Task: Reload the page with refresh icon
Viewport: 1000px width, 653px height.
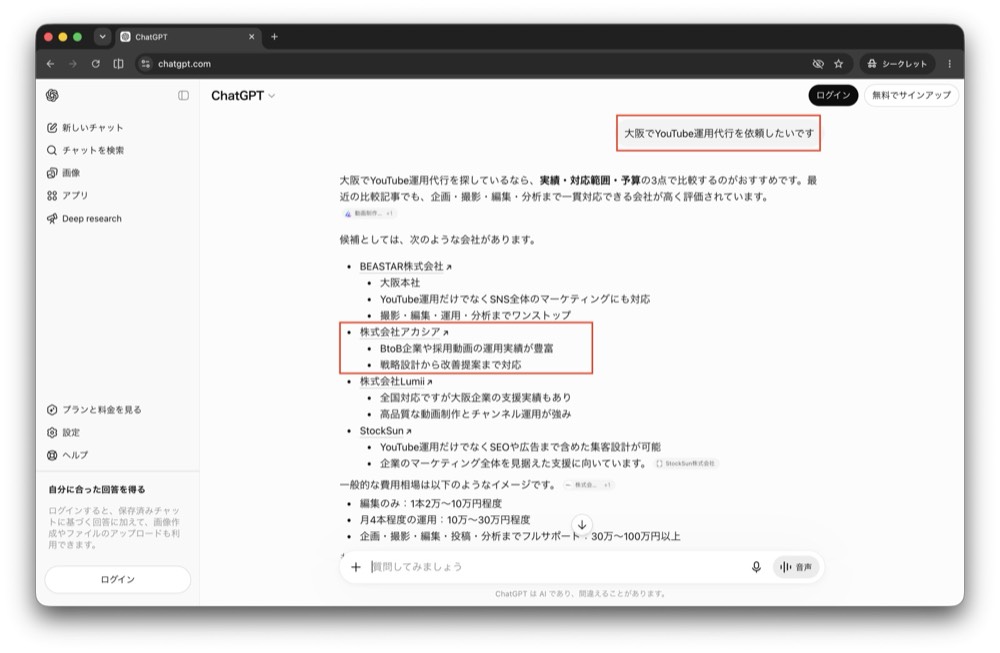Action: pyautogui.click(x=96, y=64)
